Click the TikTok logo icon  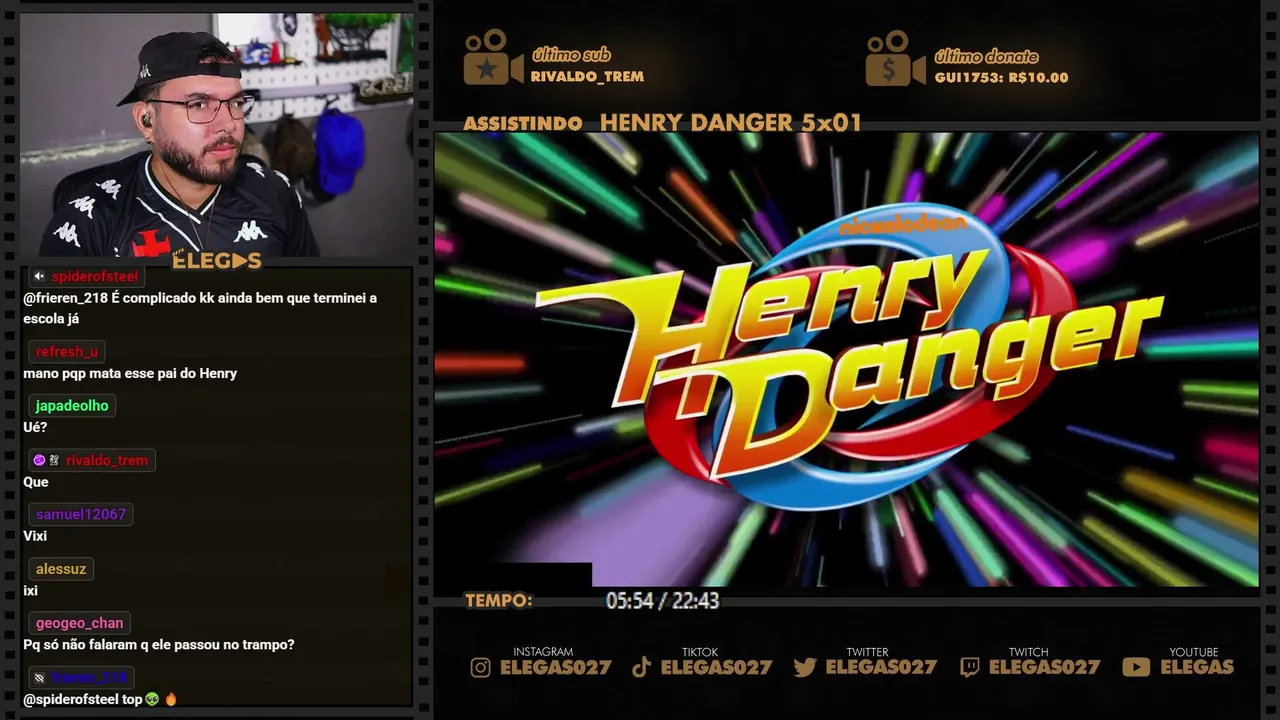[641, 667]
